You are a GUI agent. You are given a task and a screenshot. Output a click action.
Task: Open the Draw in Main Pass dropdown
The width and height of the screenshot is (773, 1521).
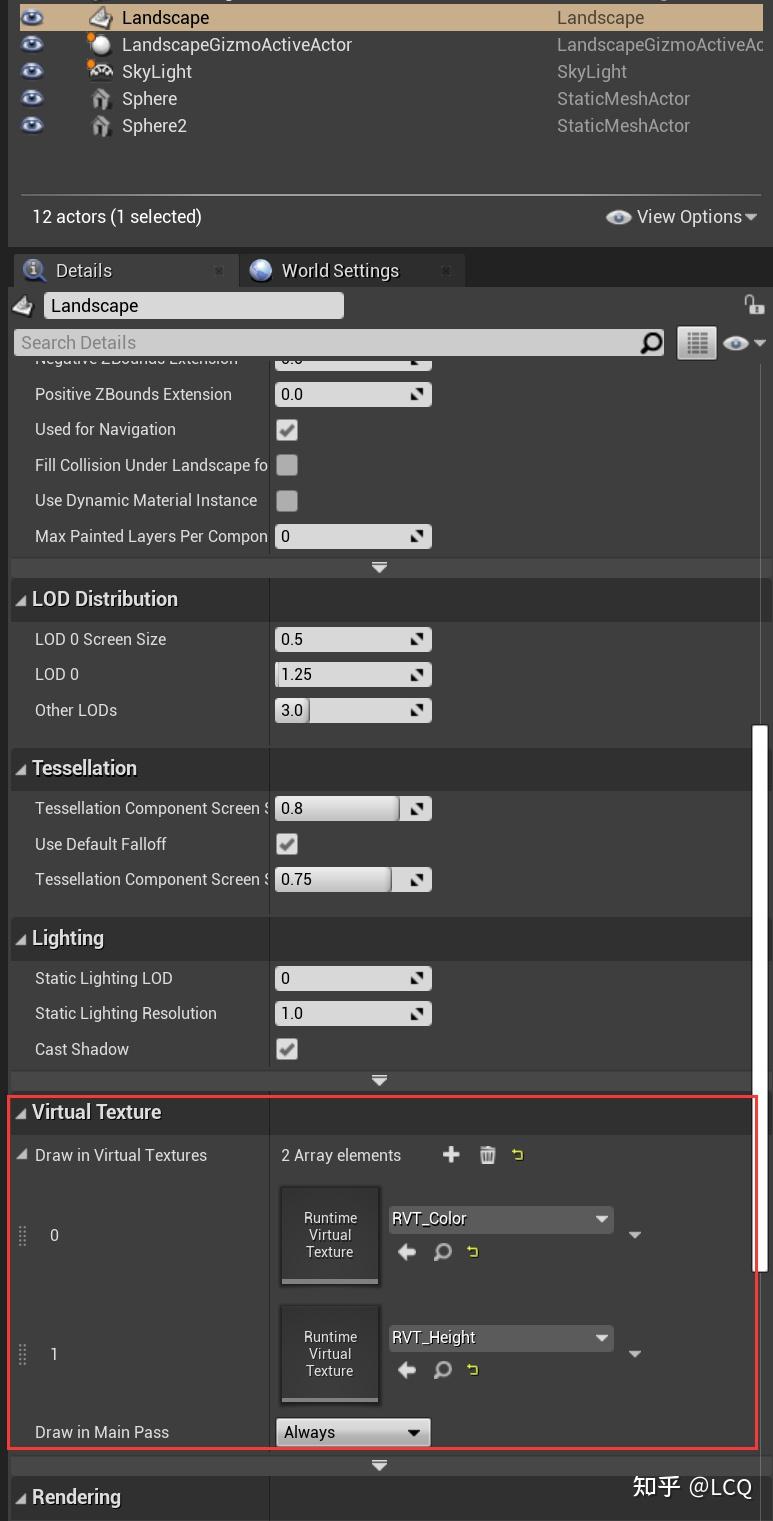[x=352, y=1432]
